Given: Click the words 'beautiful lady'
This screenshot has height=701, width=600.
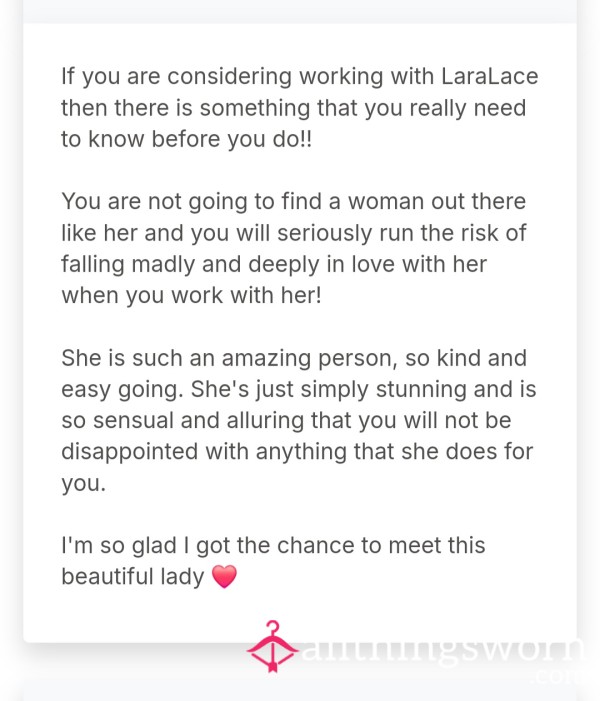Looking at the screenshot, I should [133, 577].
